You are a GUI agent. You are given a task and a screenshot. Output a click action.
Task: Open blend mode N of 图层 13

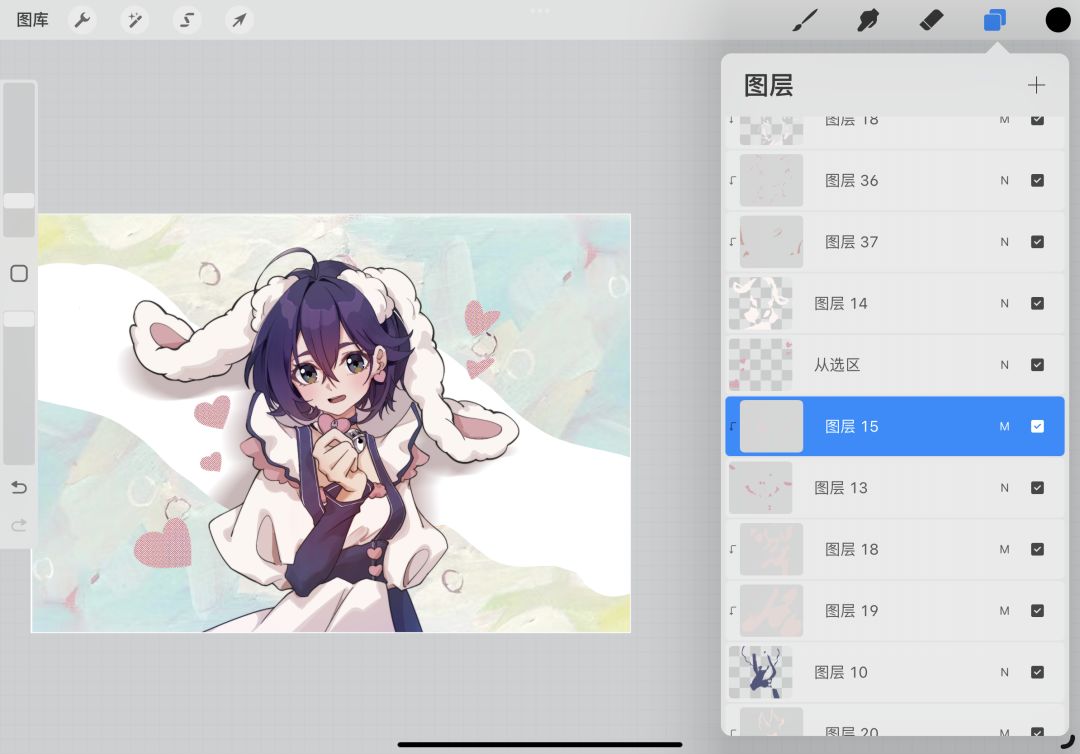pos(1004,488)
